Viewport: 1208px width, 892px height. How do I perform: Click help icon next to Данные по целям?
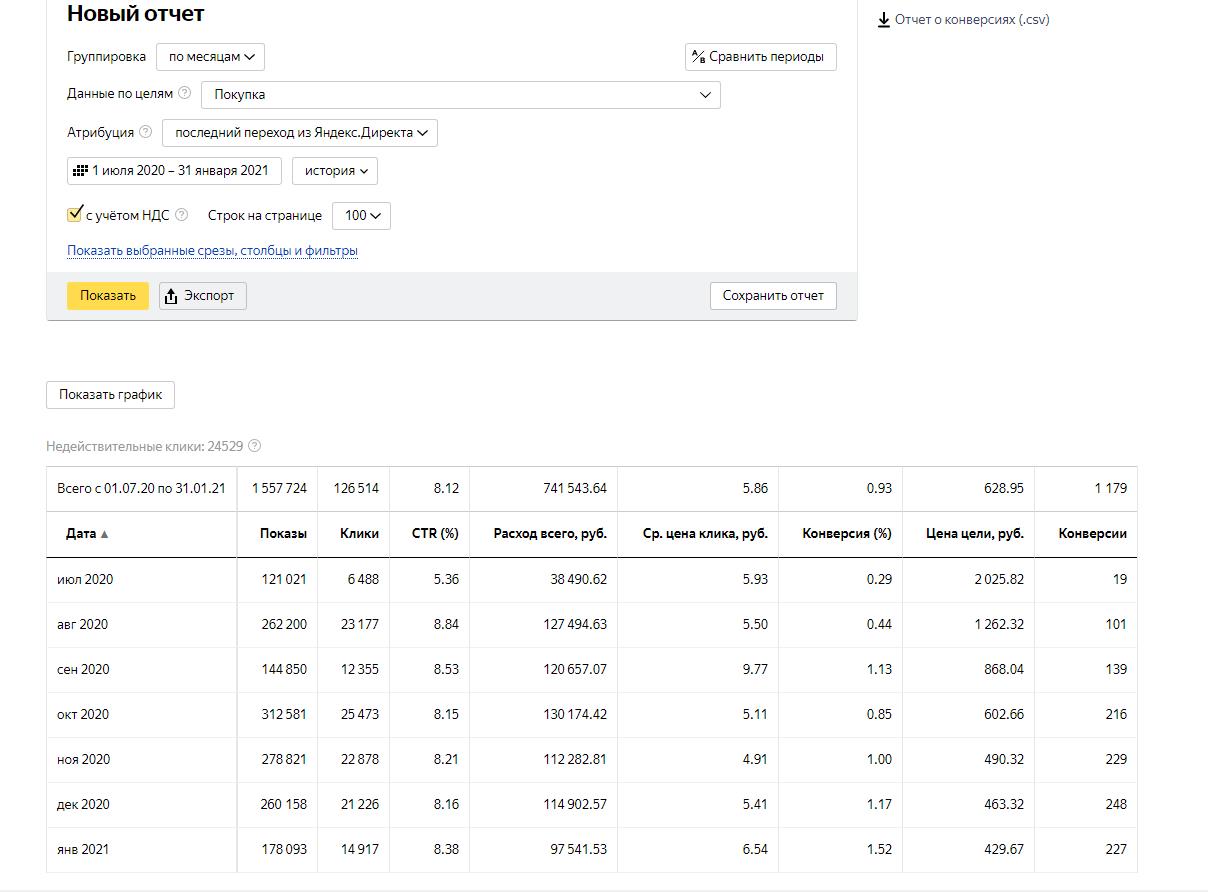(x=184, y=94)
